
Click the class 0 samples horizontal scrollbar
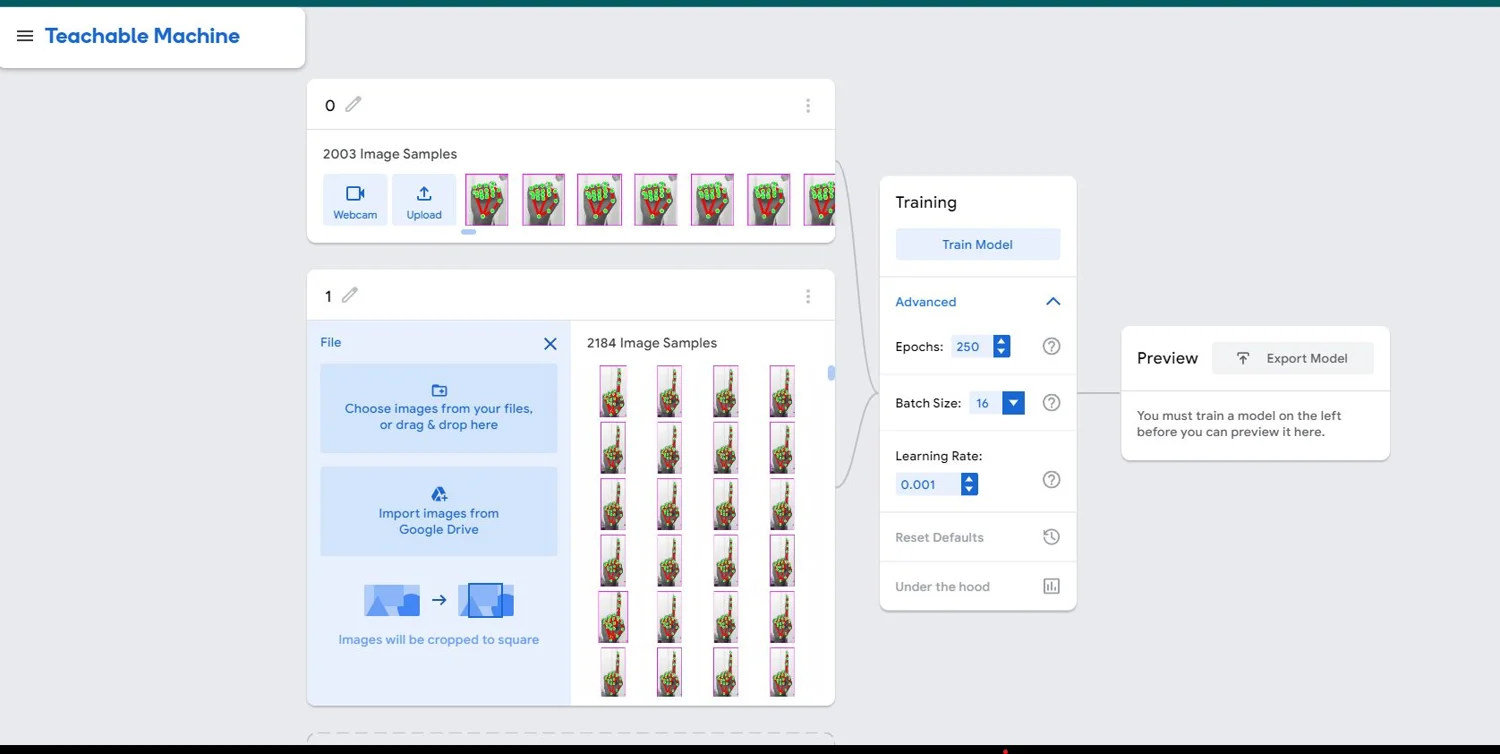tap(468, 232)
